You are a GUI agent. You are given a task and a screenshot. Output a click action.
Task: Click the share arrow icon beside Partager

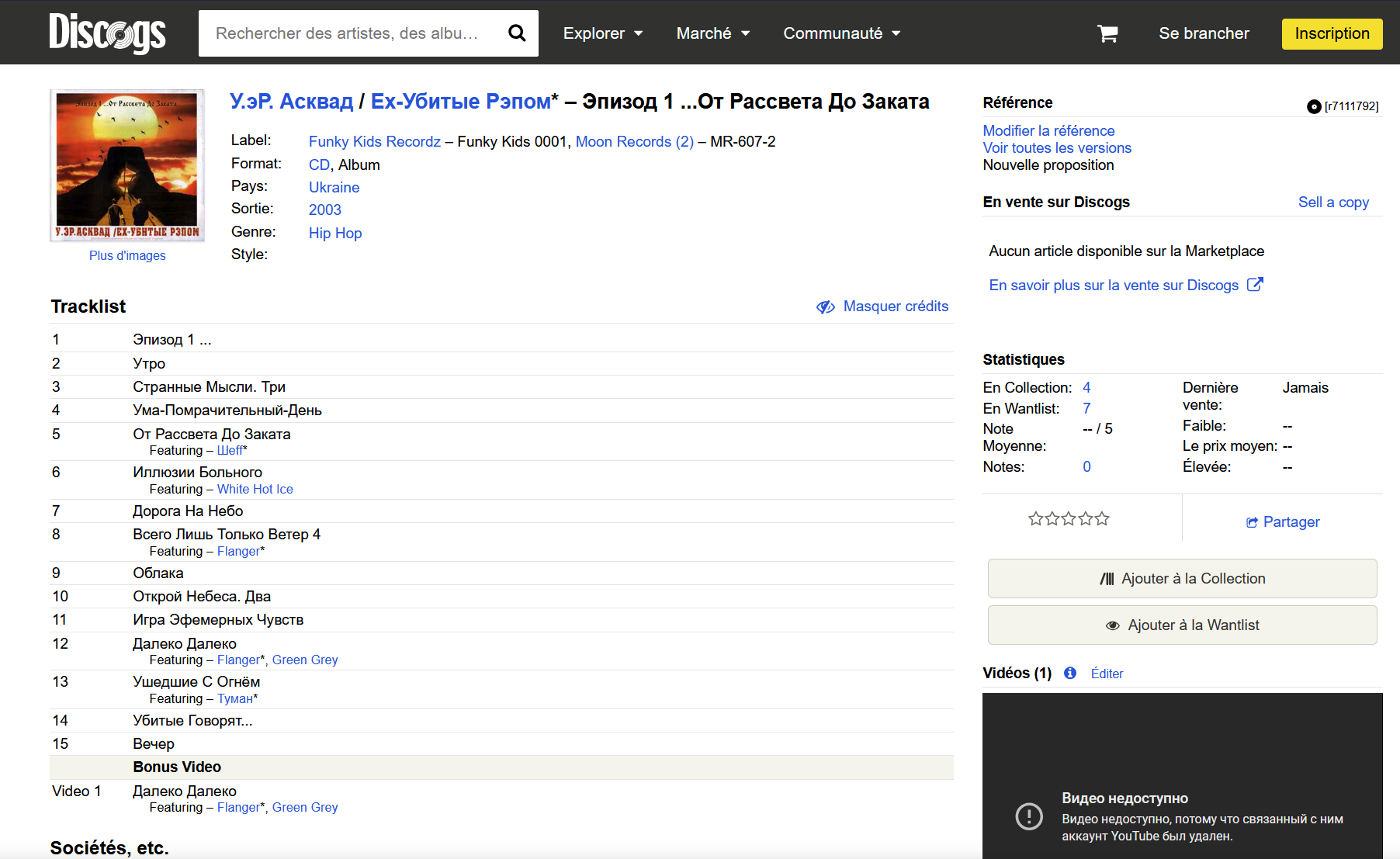pyautogui.click(x=1252, y=522)
